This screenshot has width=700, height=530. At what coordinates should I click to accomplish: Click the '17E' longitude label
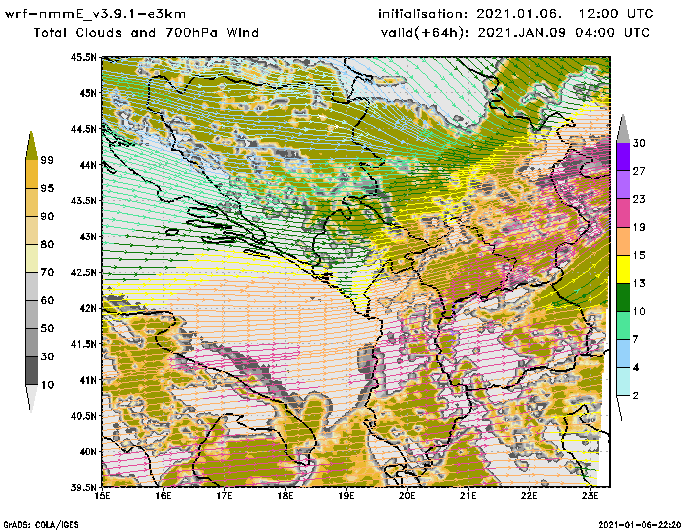pos(225,496)
